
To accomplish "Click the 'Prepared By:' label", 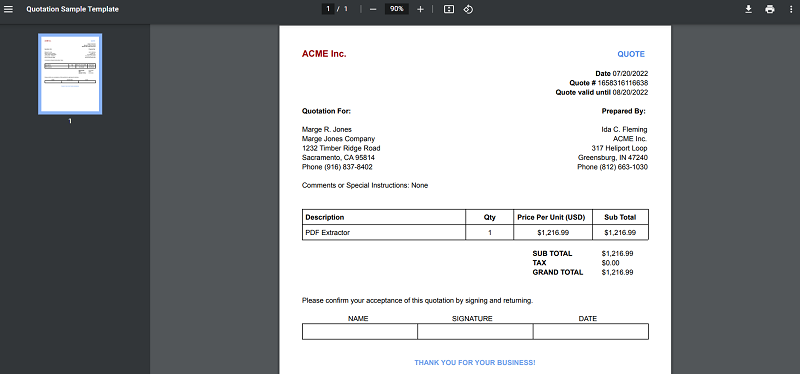I will tap(623, 111).
